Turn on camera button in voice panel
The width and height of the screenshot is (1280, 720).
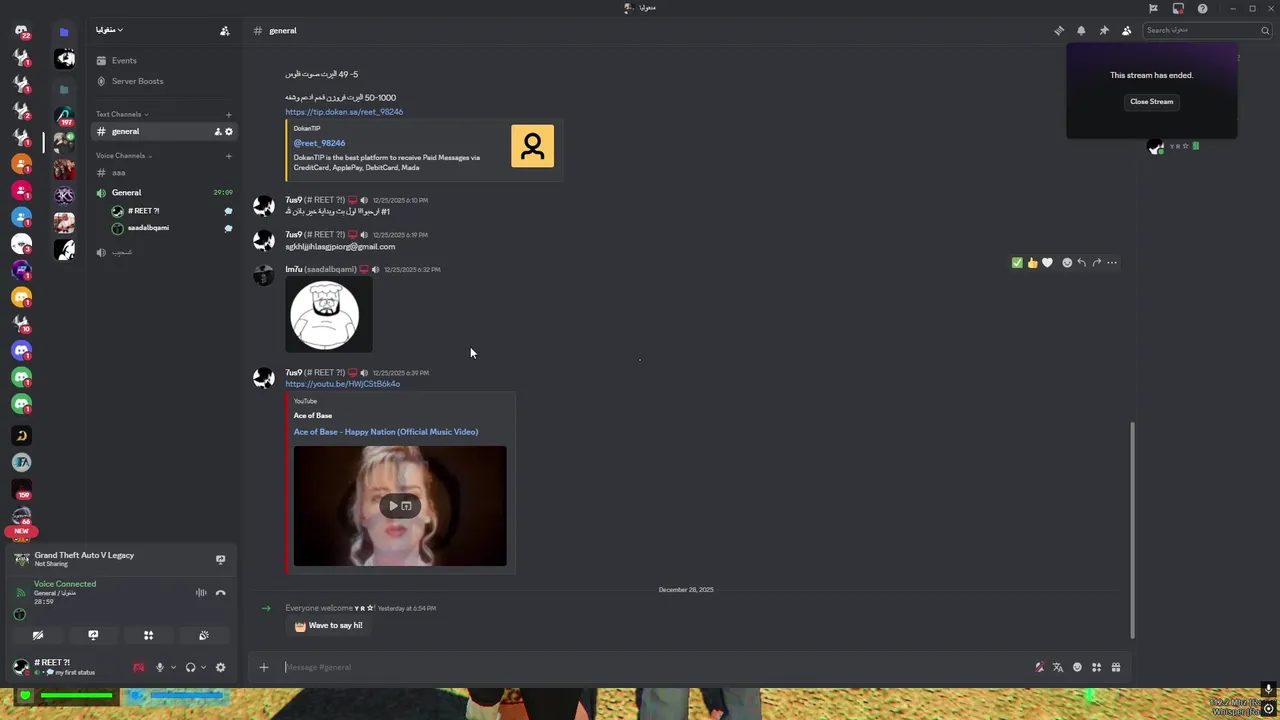point(38,635)
